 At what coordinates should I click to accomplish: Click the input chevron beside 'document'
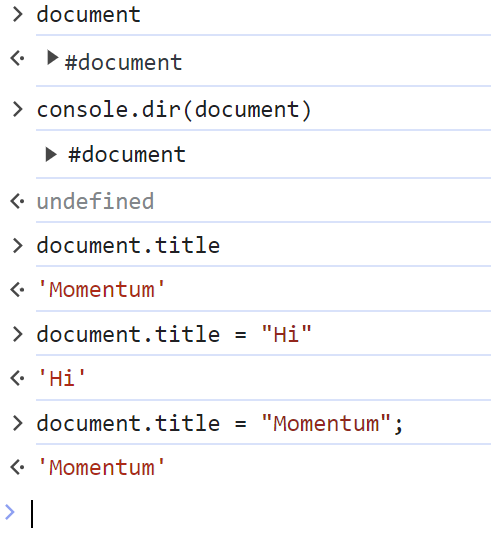(17, 15)
